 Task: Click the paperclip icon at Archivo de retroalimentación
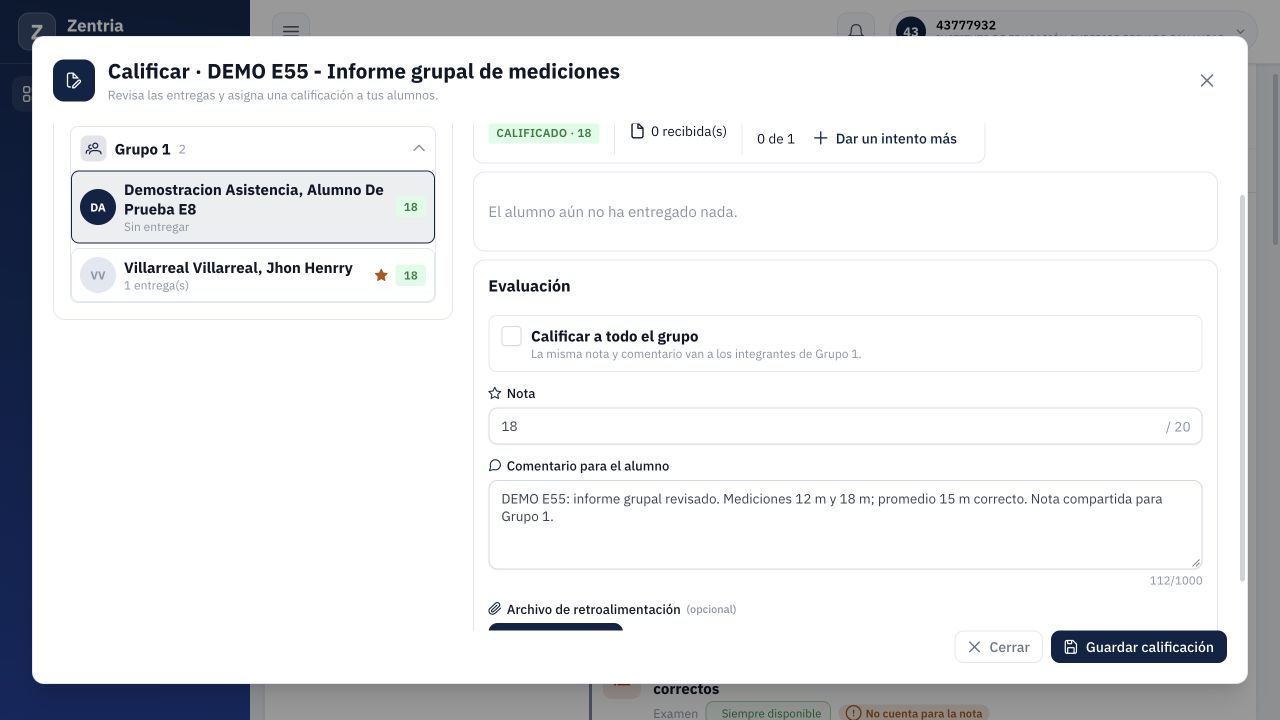click(x=494, y=609)
